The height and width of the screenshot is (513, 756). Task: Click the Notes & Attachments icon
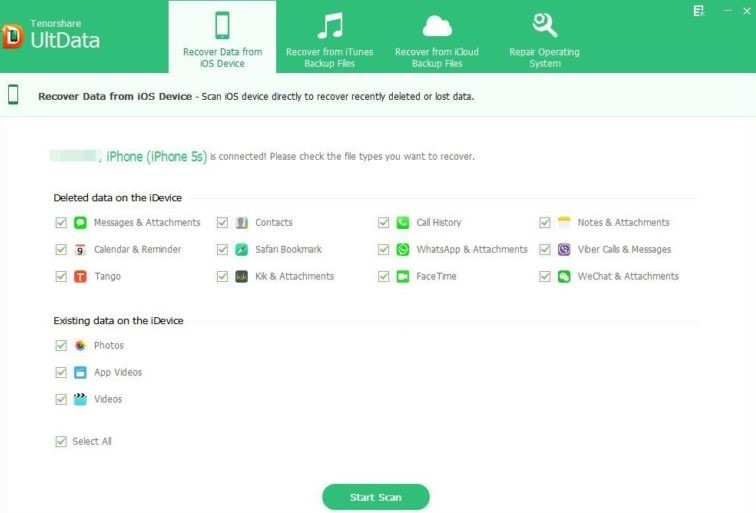click(x=564, y=222)
